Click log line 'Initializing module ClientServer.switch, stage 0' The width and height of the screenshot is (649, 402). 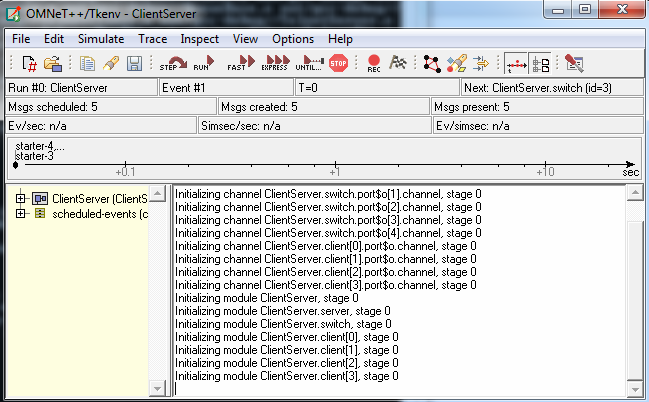[x=283, y=324]
